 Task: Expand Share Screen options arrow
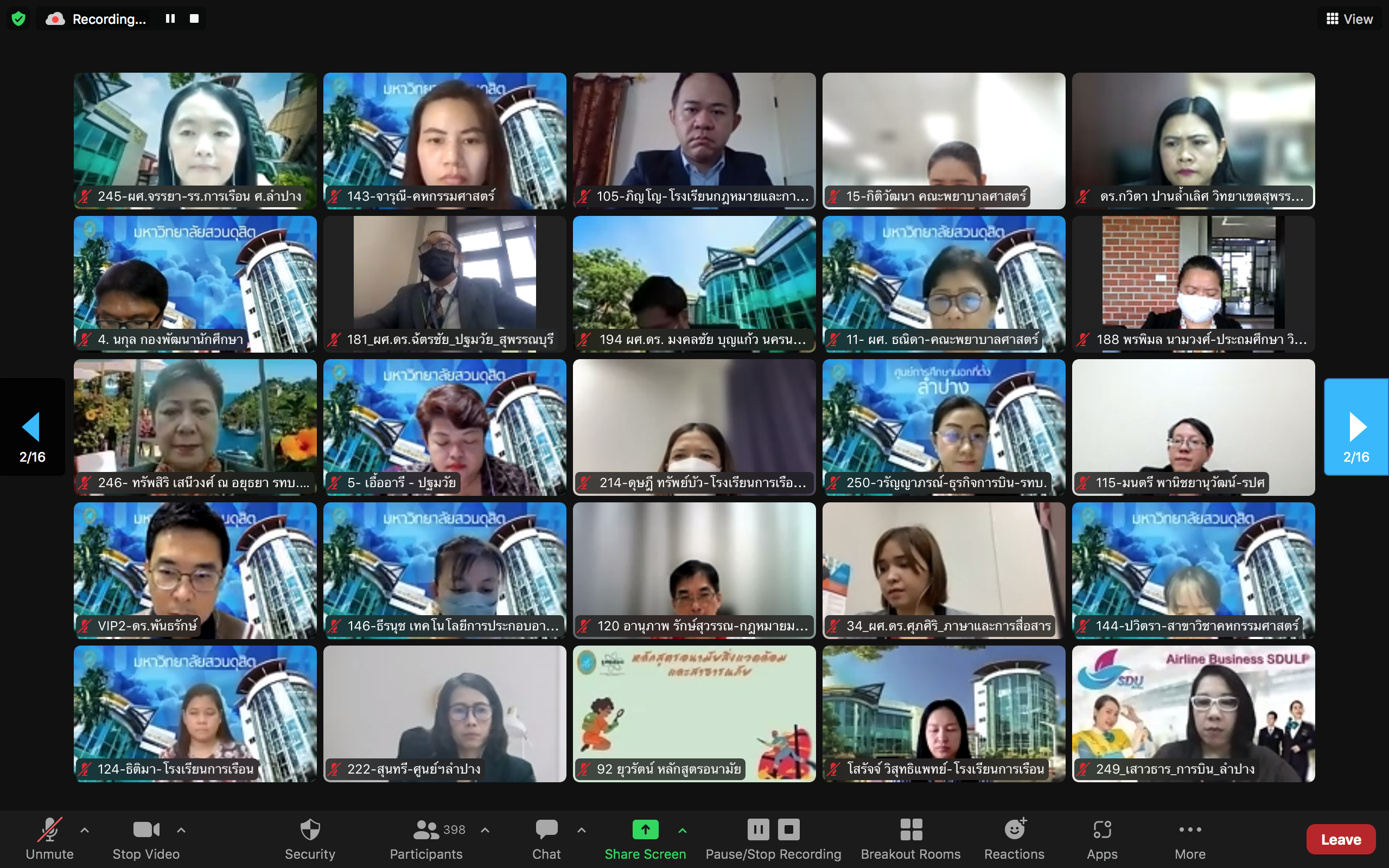point(683,829)
